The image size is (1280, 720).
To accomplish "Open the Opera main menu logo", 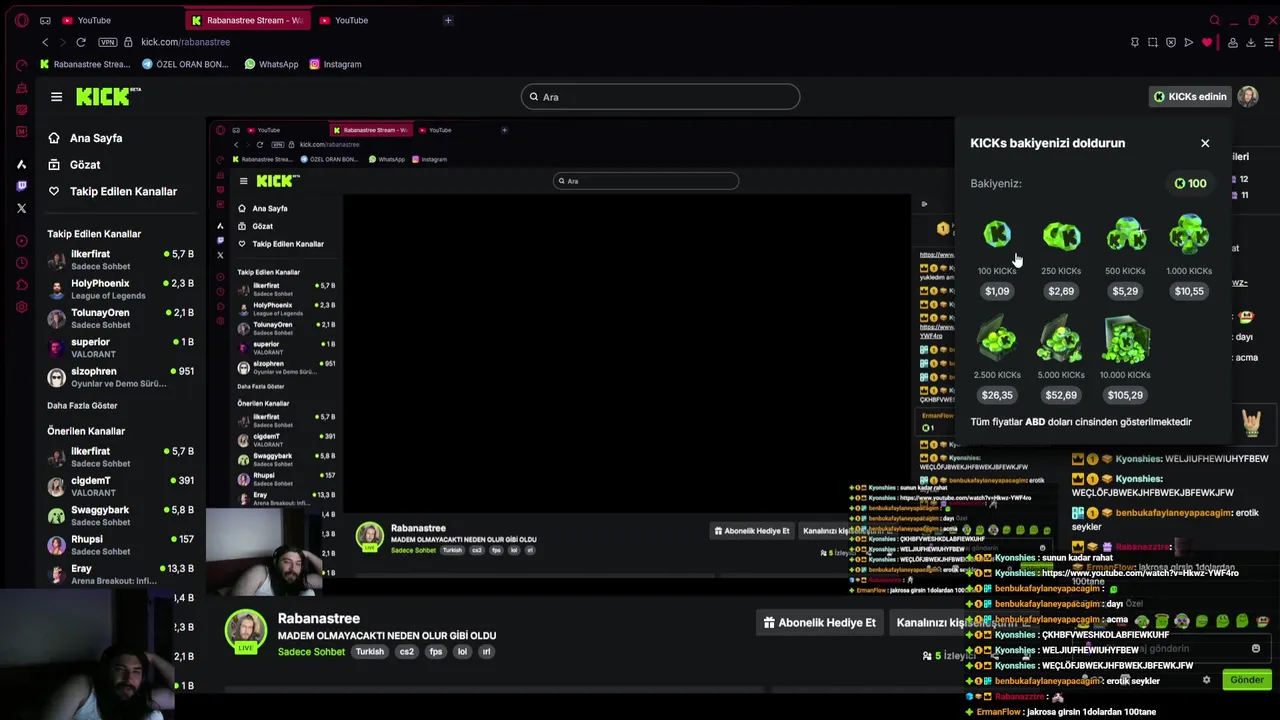I will click(22, 20).
